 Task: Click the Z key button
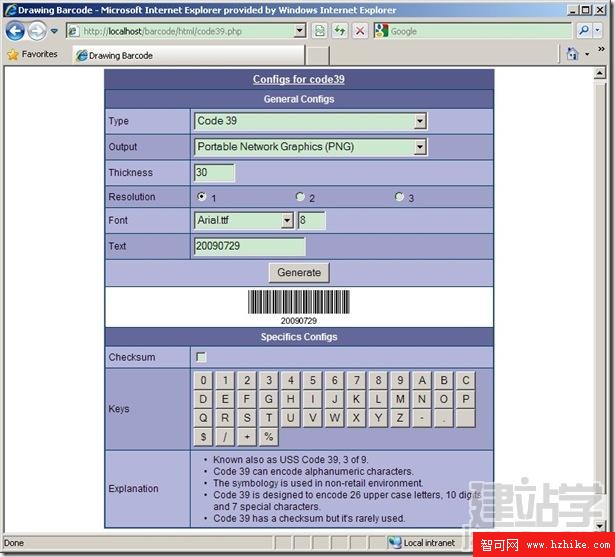tap(400, 418)
